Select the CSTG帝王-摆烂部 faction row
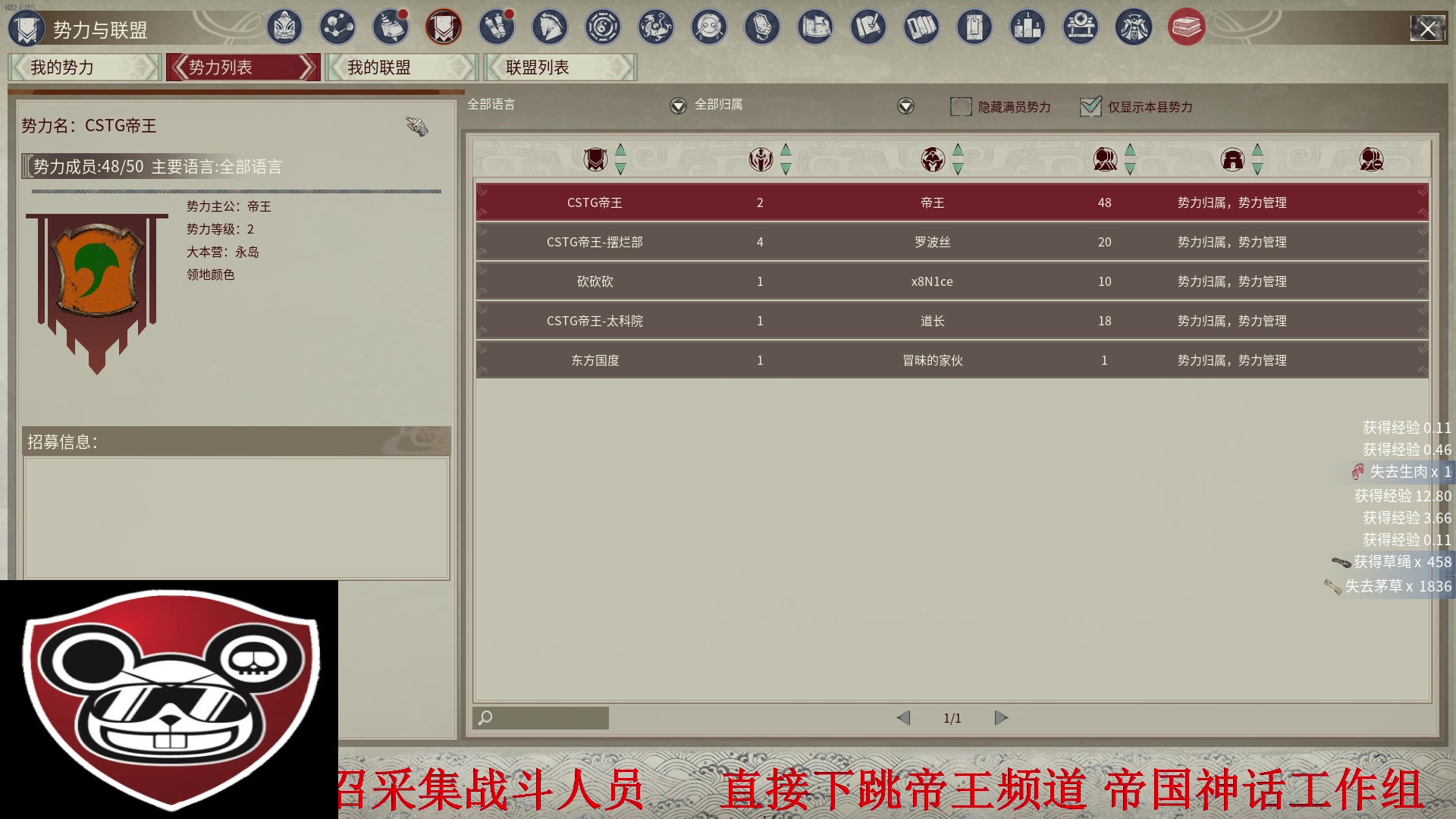The image size is (1456, 819). coord(952,242)
